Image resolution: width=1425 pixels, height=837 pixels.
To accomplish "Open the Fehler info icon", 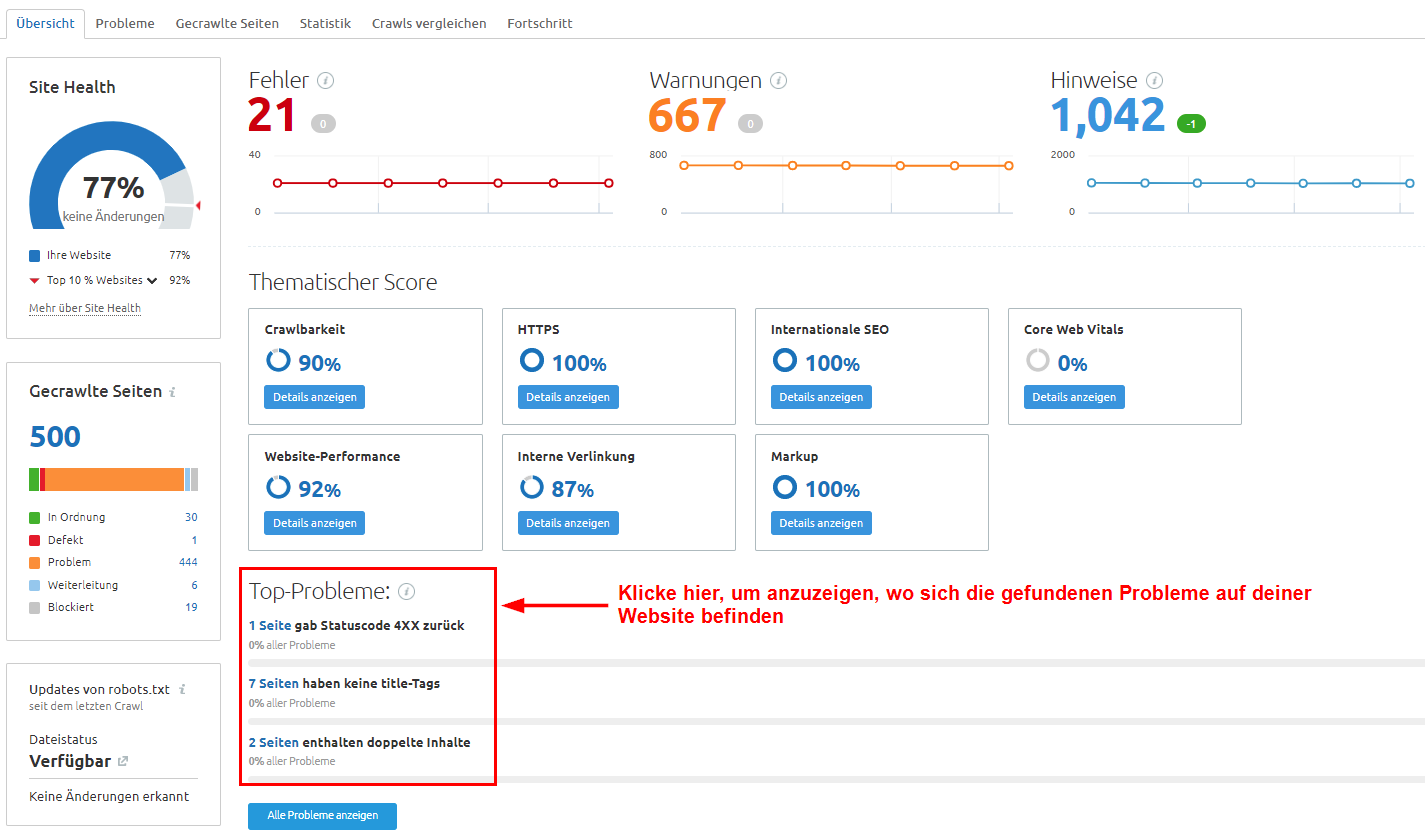I will [x=325, y=81].
